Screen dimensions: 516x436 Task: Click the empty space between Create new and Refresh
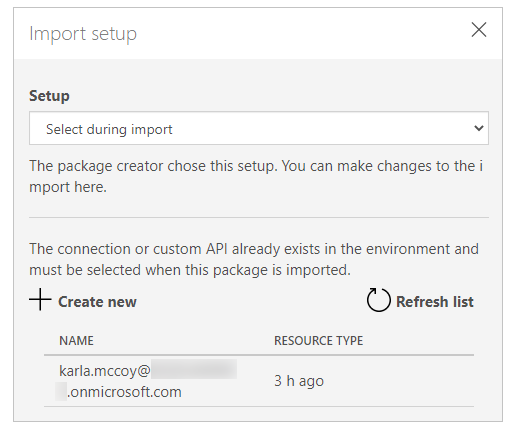(251, 300)
